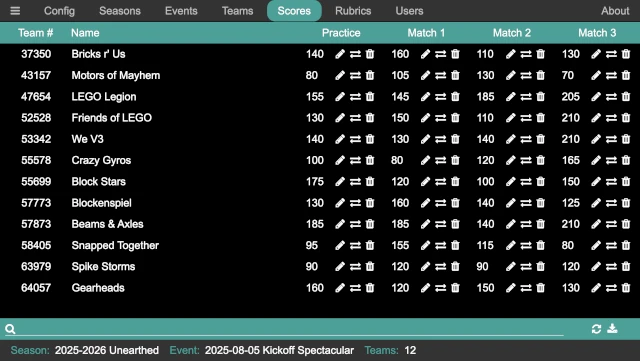The height and width of the screenshot is (361, 640).
Task: Go to the Events tab
Action: [x=181, y=11]
